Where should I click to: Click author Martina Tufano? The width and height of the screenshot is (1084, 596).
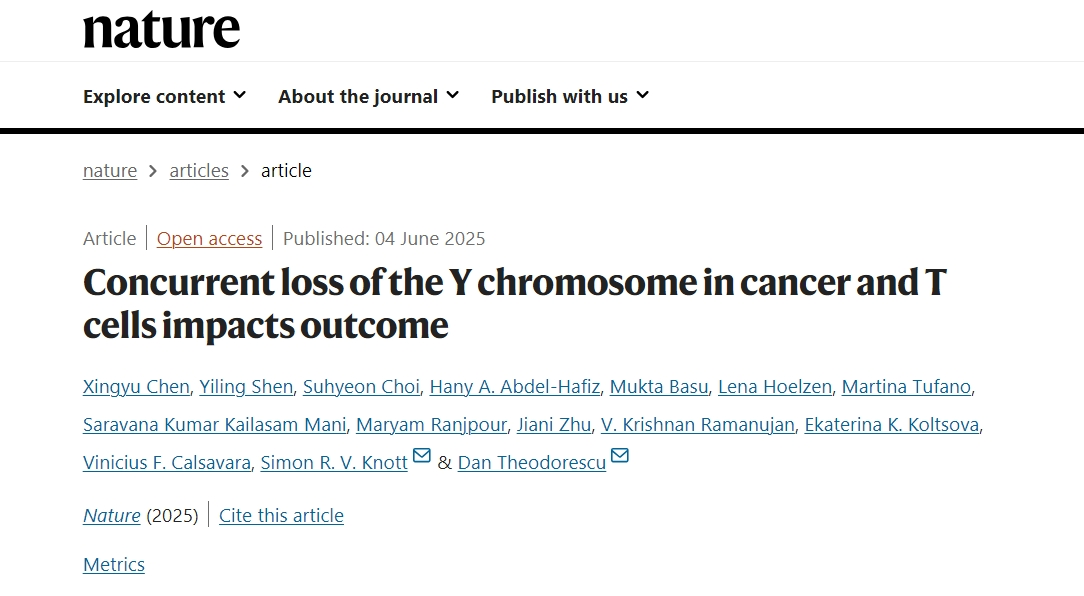coord(906,387)
